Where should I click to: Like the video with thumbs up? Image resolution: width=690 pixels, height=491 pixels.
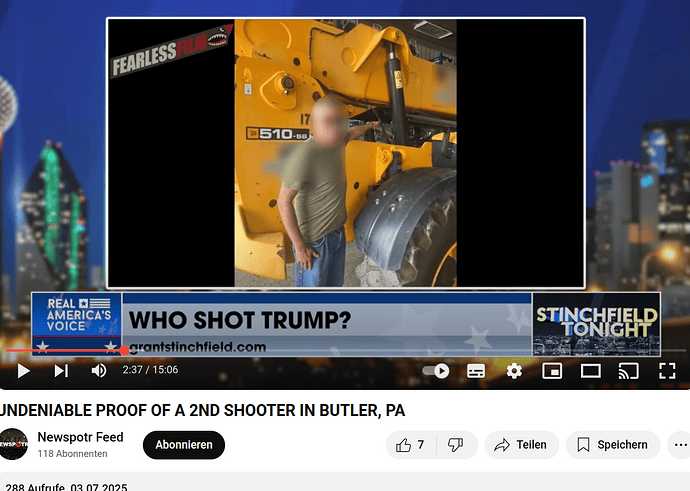tap(411, 445)
